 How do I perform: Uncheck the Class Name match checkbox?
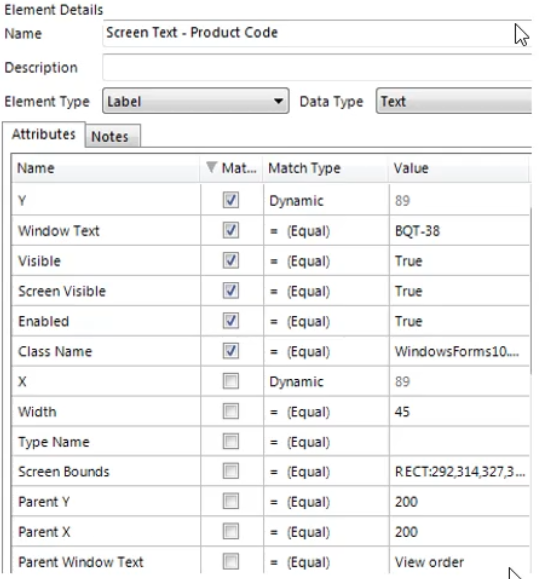click(x=231, y=351)
